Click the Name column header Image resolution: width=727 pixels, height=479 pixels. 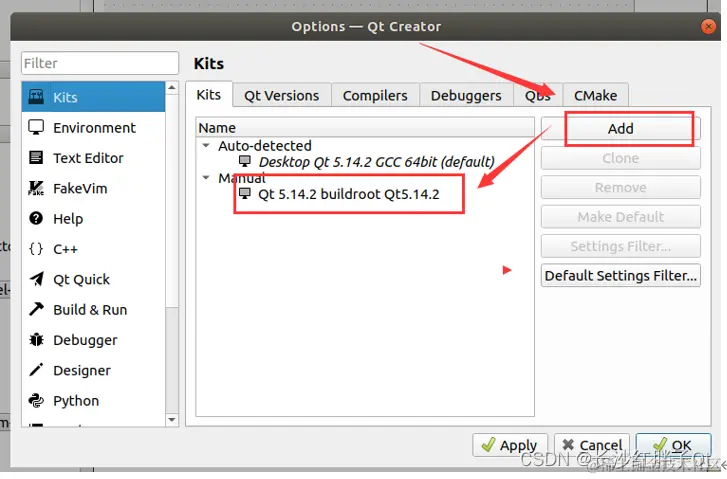(x=365, y=128)
